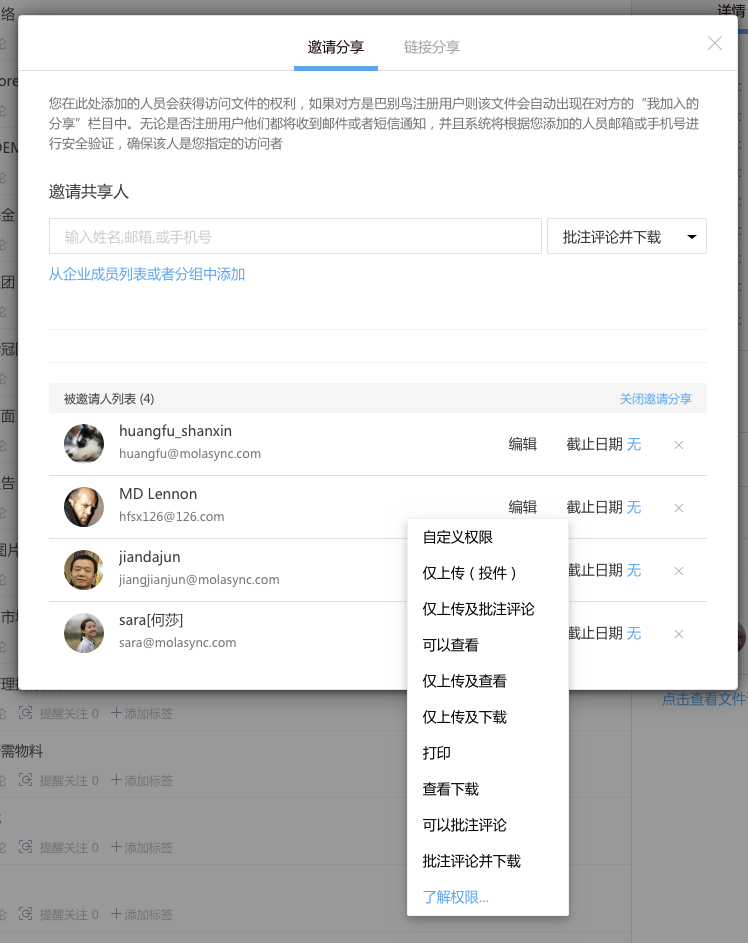Click huangfu_shanxin's husky avatar
Screen dimensions: 748x943
tap(84, 443)
